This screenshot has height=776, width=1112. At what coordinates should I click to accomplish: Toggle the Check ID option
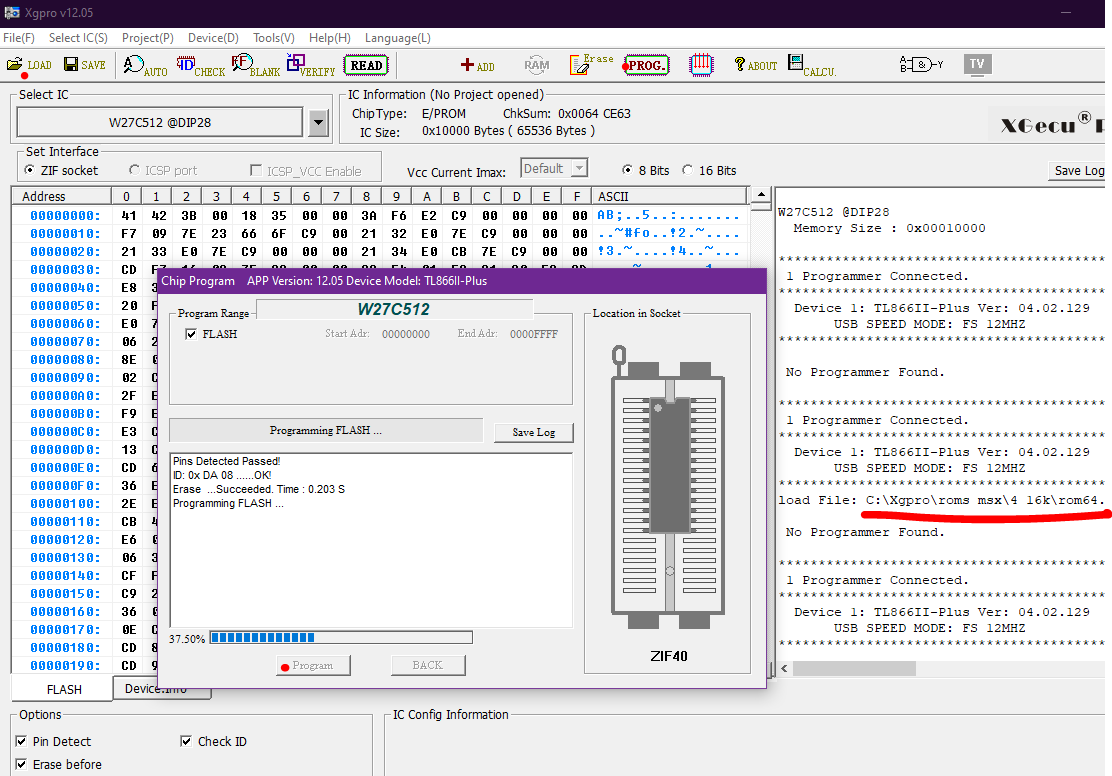coord(187,741)
